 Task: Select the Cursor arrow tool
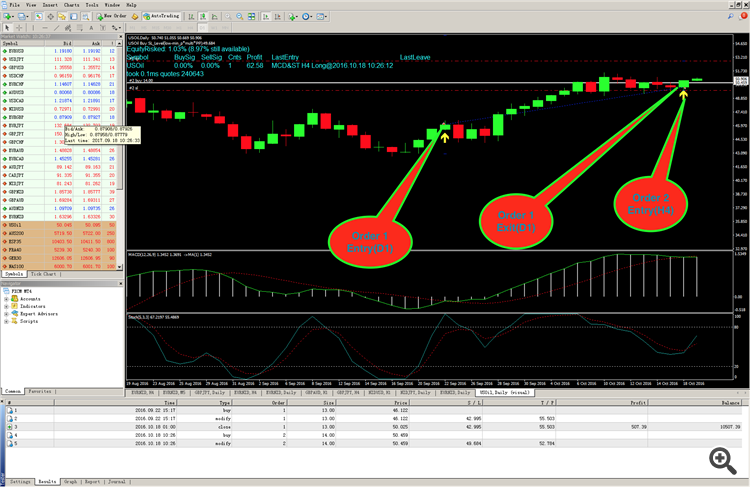pos(7,28)
